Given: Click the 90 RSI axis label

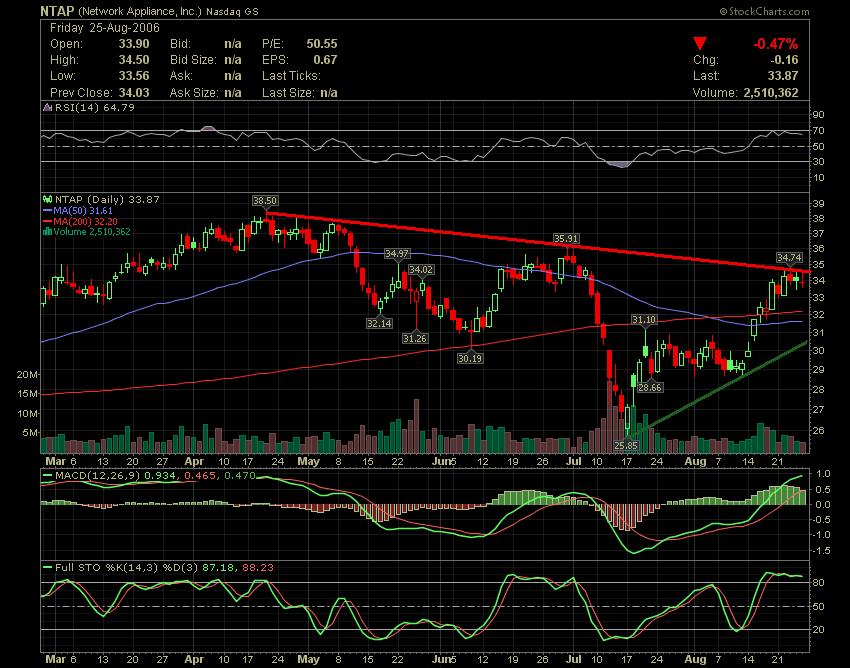Looking at the screenshot, I should [x=819, y=114].
